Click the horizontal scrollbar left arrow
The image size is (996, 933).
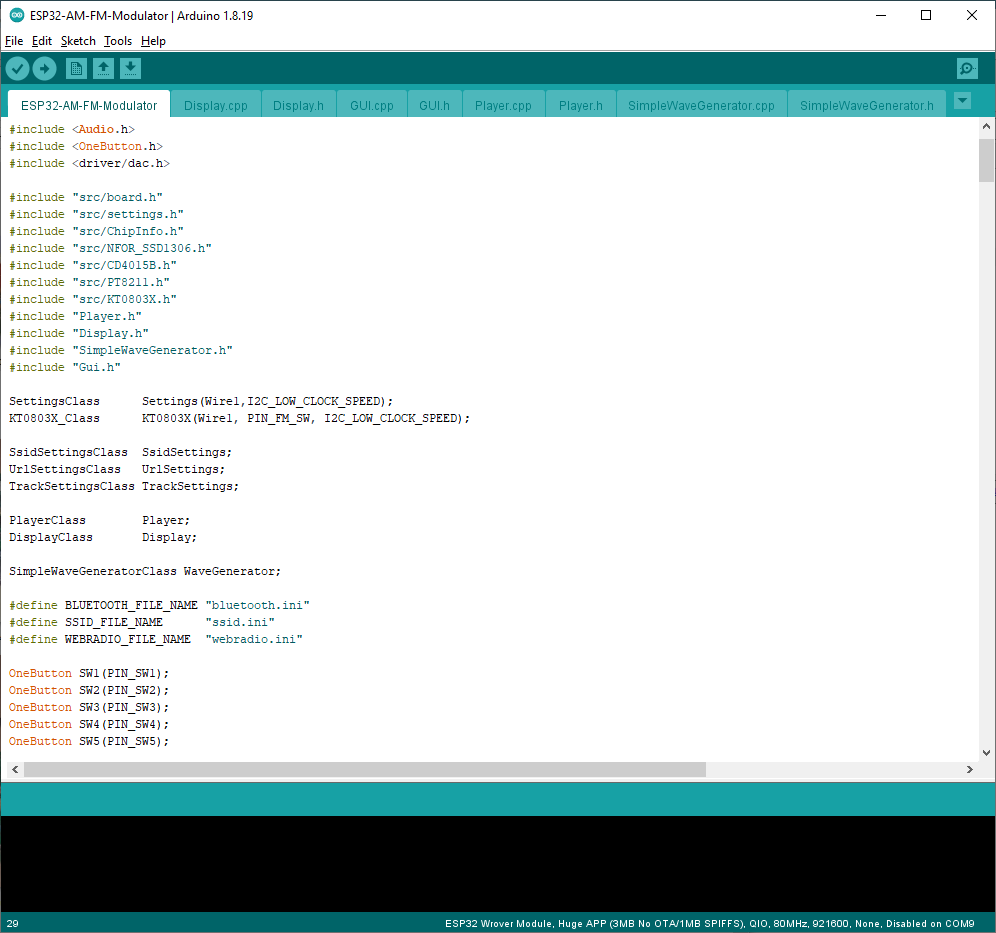click(x=15, y=769)
